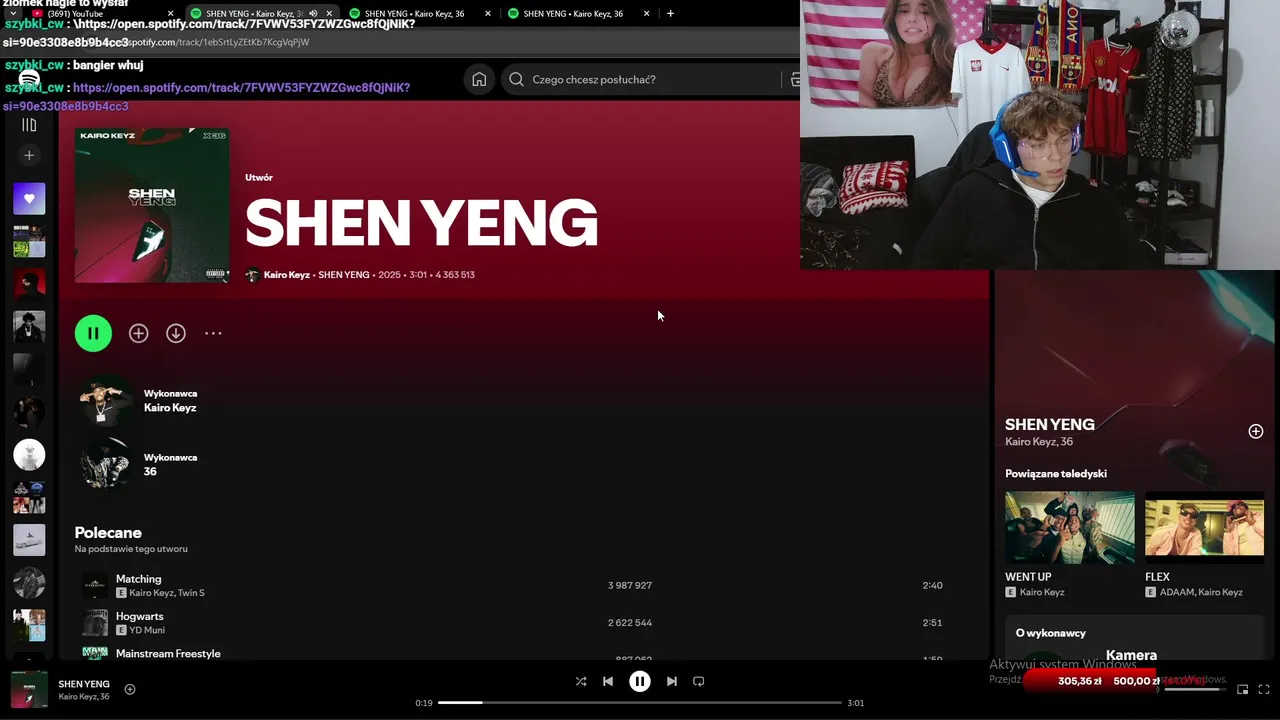Open the performer entry for 36
Image resolution: width=1280 pixels, height=720 pixels.
(x=150, y=472)
